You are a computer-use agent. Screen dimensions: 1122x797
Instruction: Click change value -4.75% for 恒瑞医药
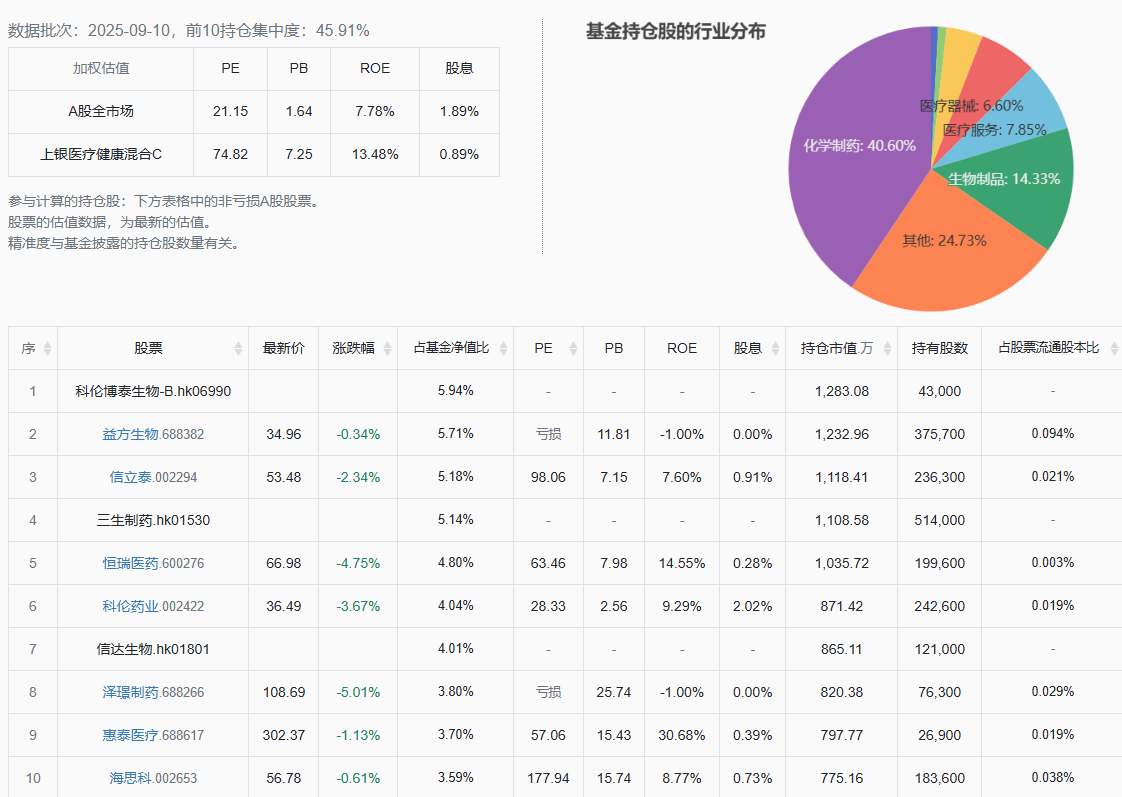358,563
